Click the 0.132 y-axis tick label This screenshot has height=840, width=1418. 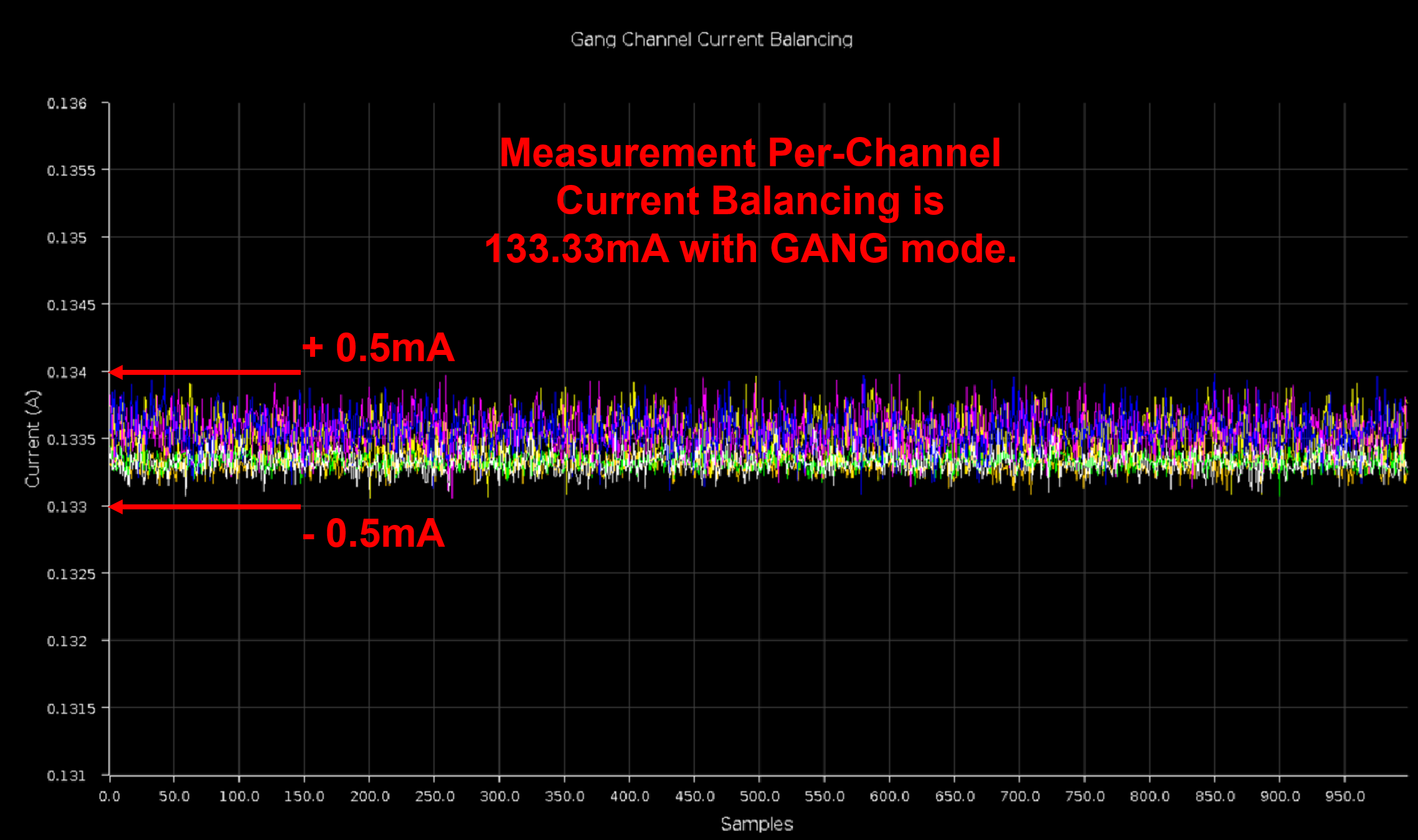point(67,641)
